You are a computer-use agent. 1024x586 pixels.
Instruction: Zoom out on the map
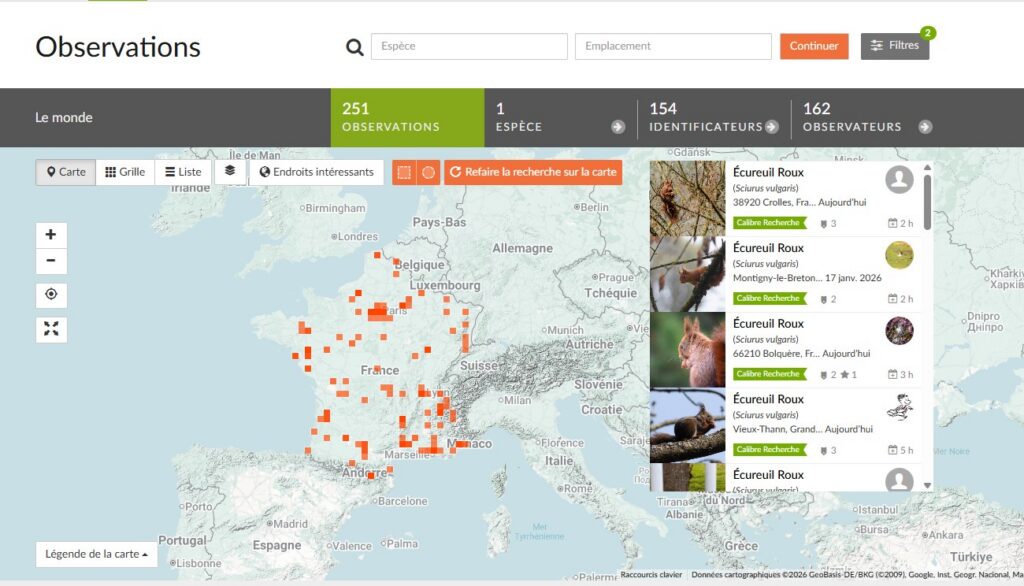[x=51, y=262]
